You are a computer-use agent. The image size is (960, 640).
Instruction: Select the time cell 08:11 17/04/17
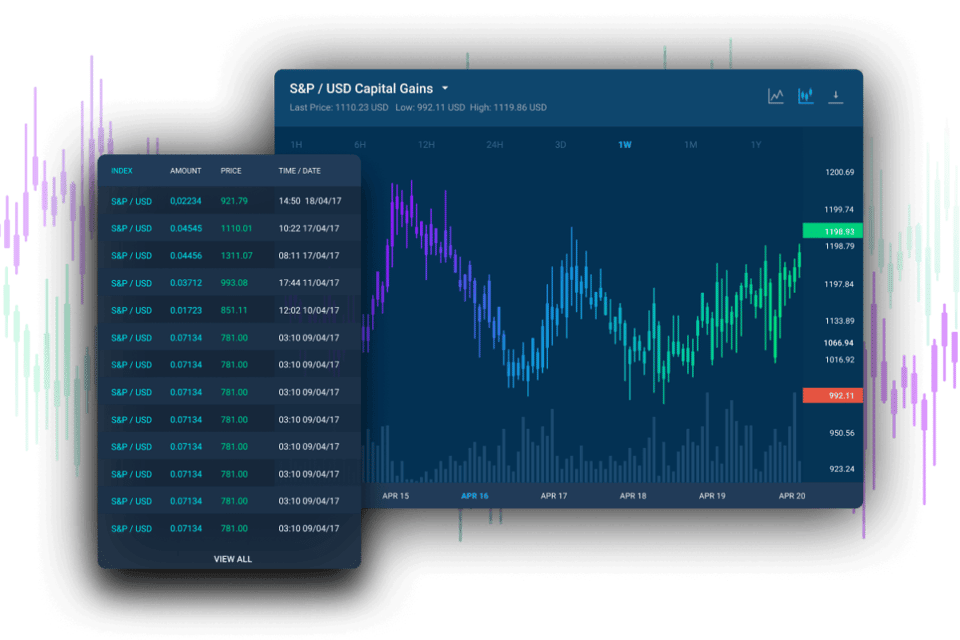point(309,255)
